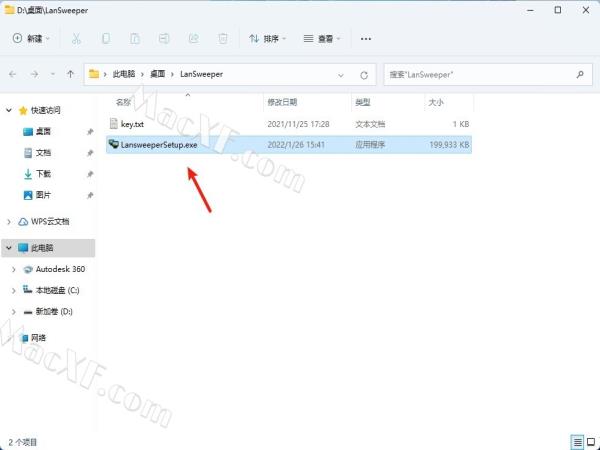Go back with the back arrow
This screenshot has height=450, width=600.
[x=13, y=74]
